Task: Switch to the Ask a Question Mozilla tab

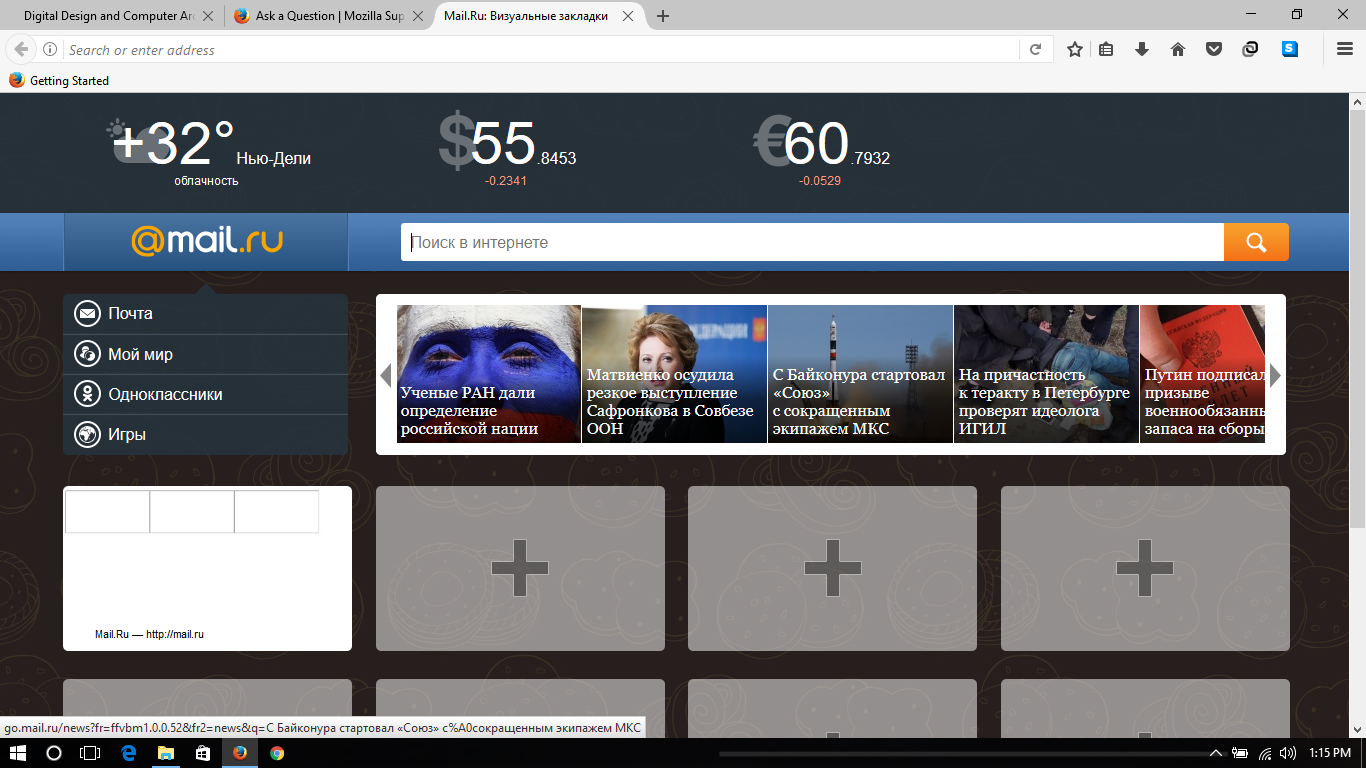Action: (x=320, y=16)
